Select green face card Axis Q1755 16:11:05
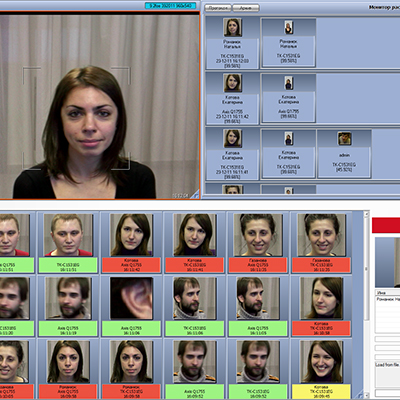Screen dimensions: 400x400 click(x=258, y=306)
